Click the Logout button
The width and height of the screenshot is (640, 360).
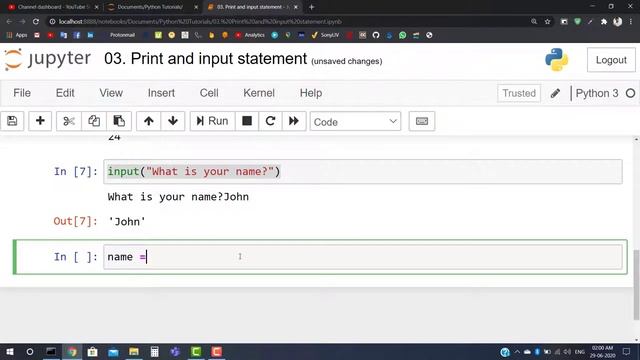[611, 60]
